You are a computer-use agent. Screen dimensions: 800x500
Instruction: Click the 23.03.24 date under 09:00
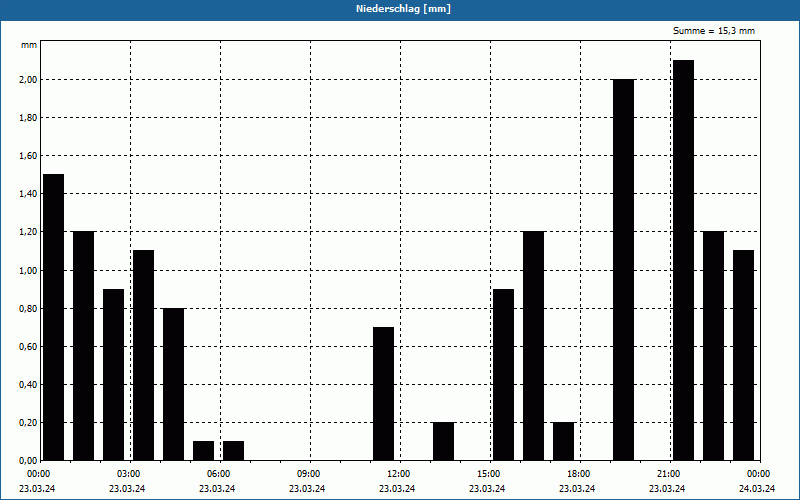tap(307, 489)
